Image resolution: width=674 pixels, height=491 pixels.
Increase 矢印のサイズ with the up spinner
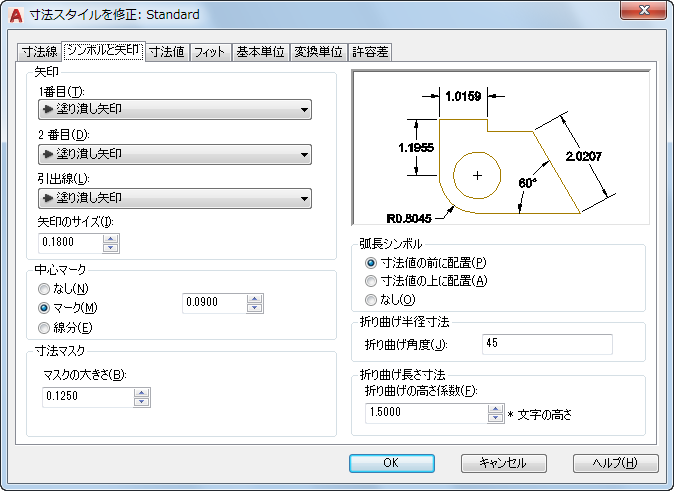(111, 239)
